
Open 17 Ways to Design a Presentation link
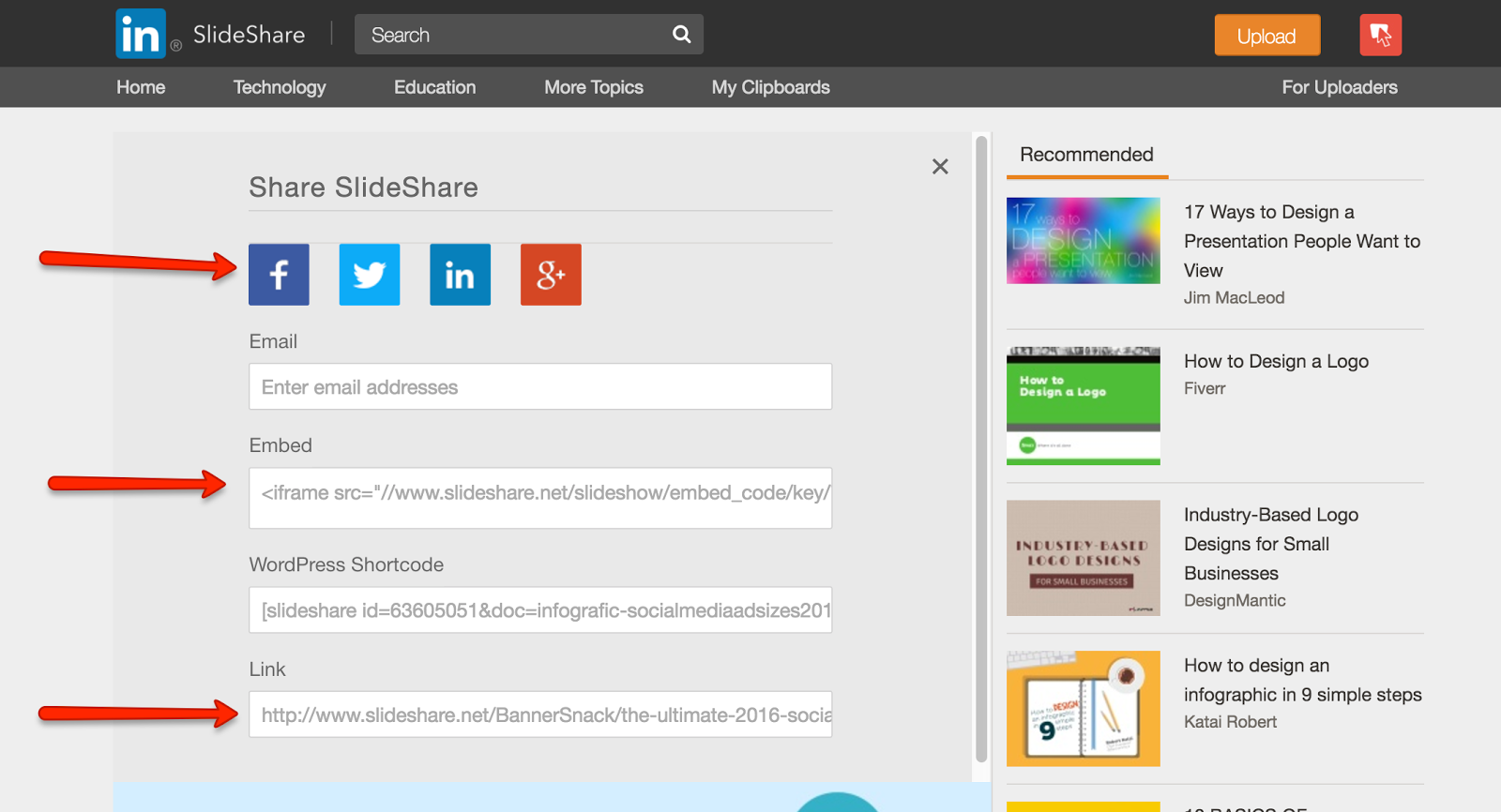click(x=1302, y=241)
